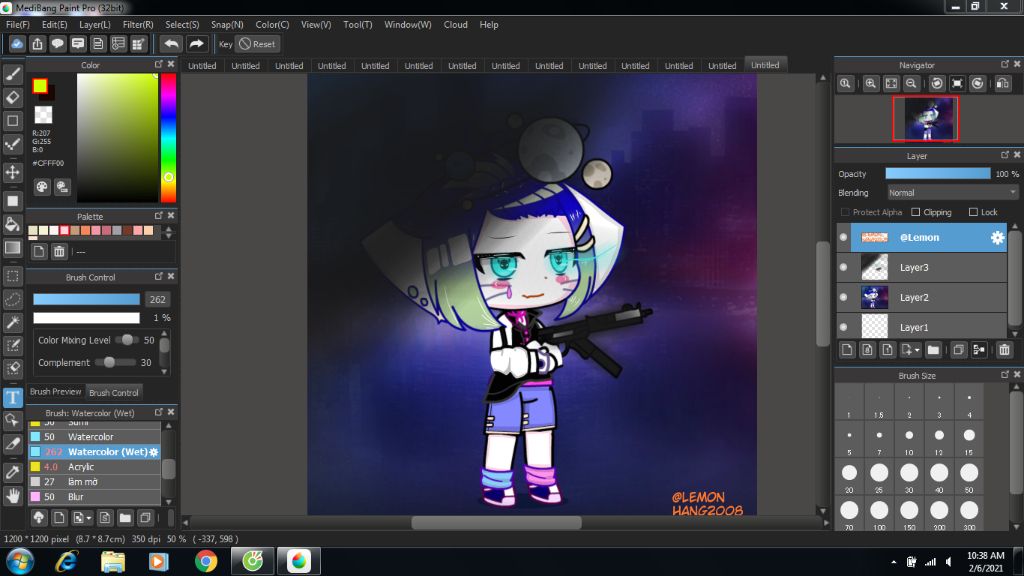Delete palette color with trash icon
The image size is (1024, 576).
click(59, 251)
